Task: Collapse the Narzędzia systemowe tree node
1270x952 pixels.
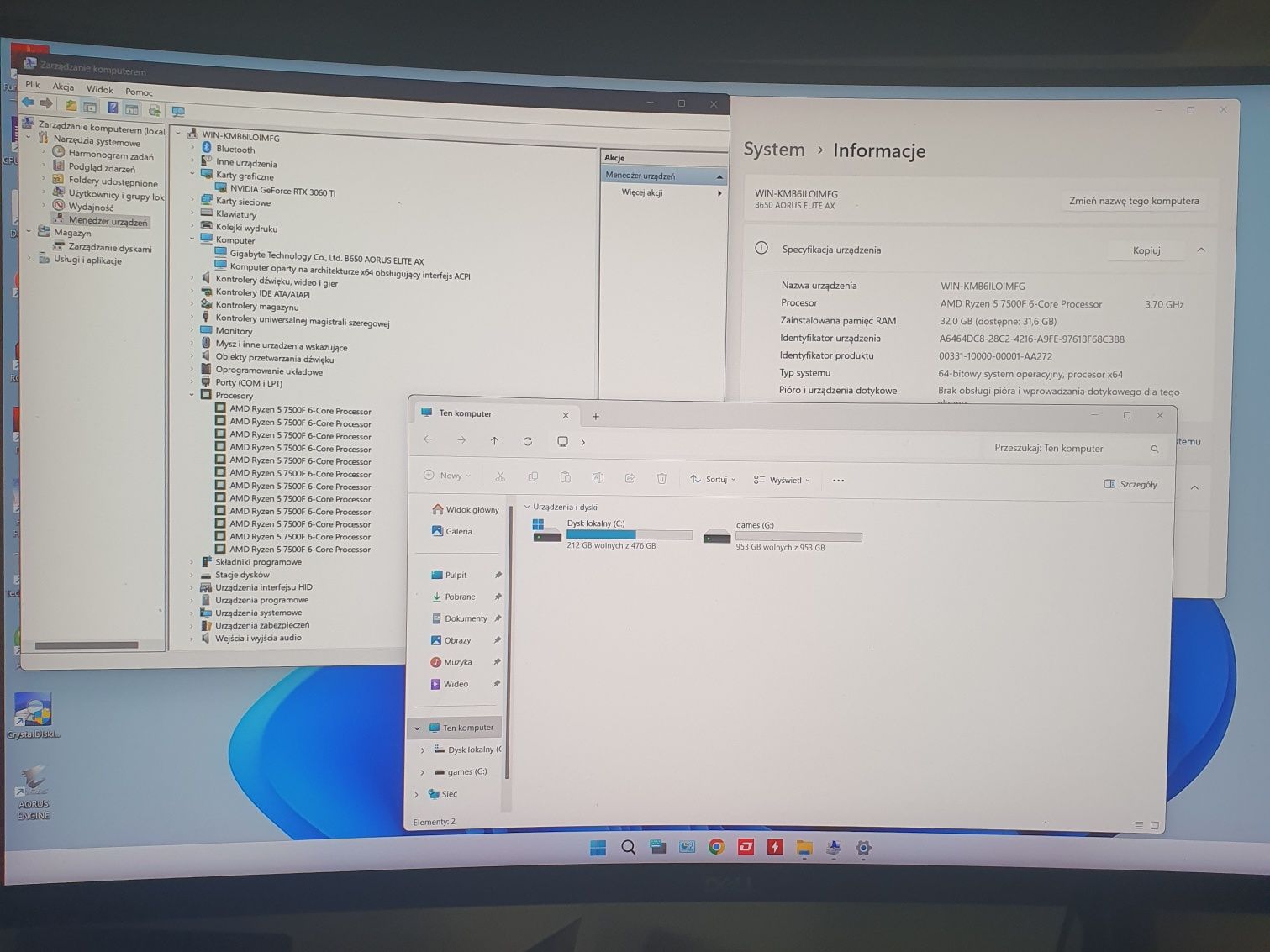Action: click(29, 137)
